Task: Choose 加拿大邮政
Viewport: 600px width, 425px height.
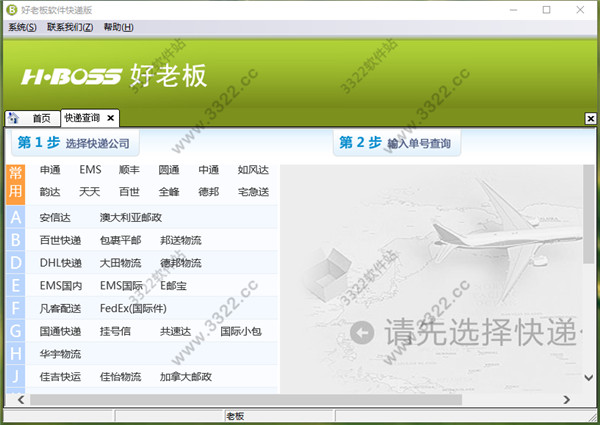Action: click(x=186, y=377)
